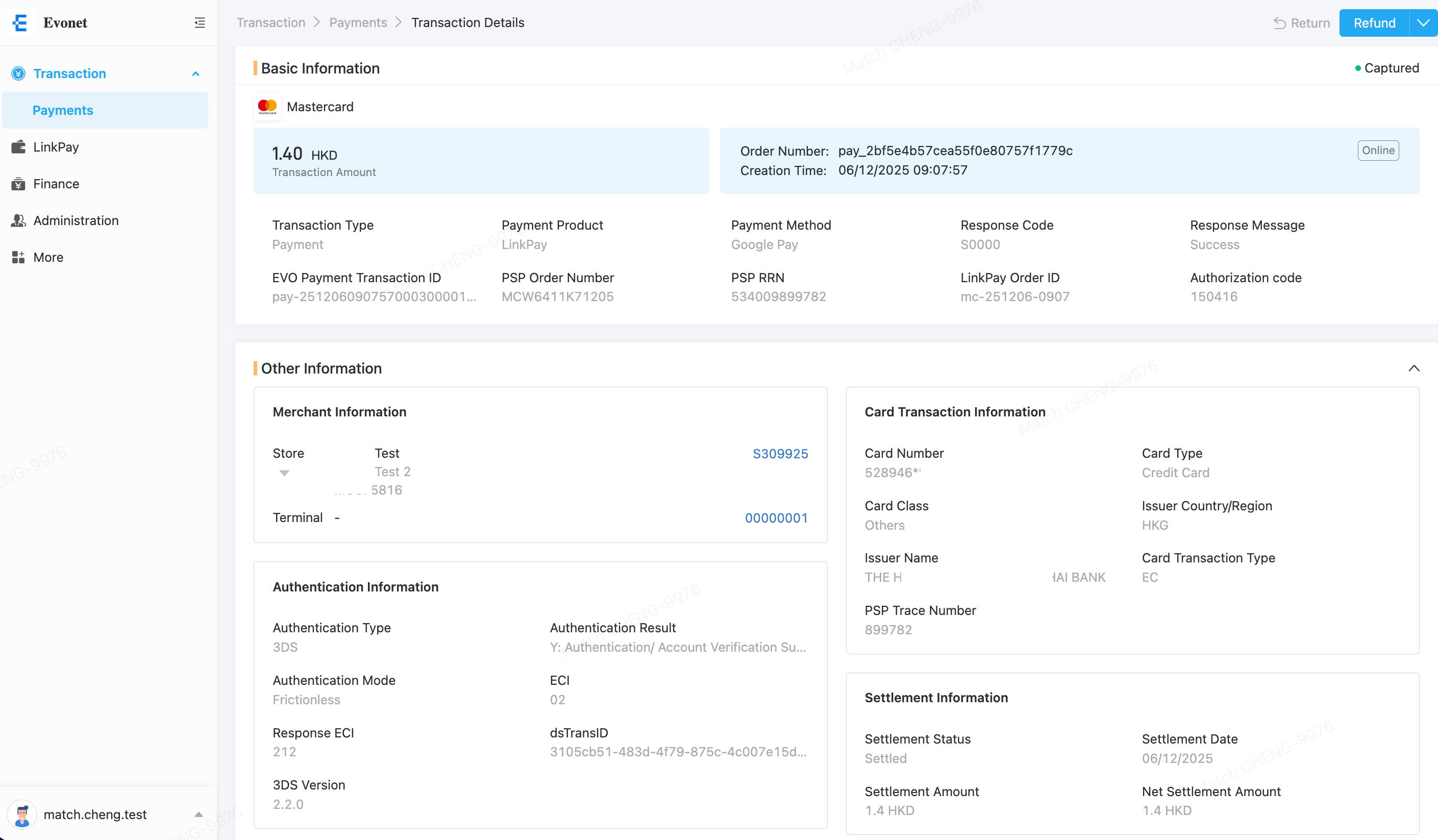This screenshot has height=840, width=1438.
Task: Go to Payments breadcrumb
Action: pos(358,23)
